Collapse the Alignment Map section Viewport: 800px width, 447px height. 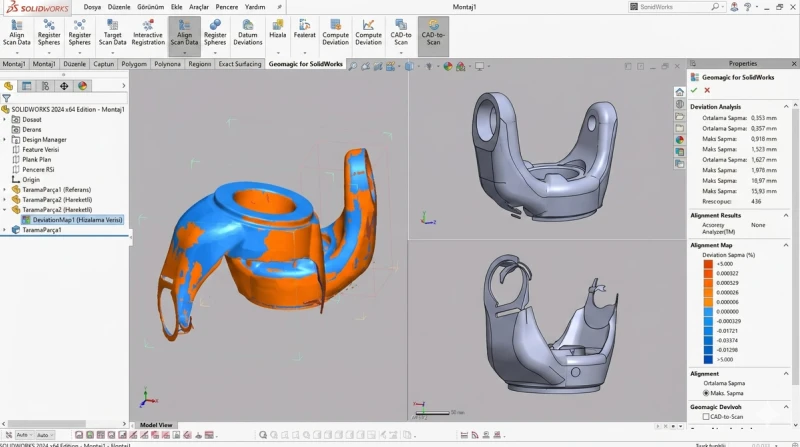coord(786,245)
